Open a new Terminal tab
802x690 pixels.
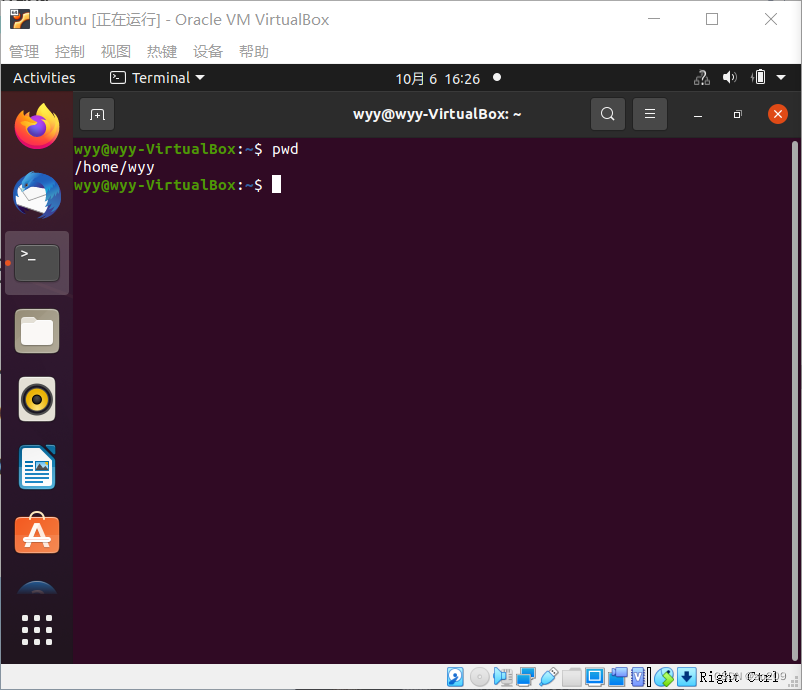pyautogui.click(x=96, y=114)
